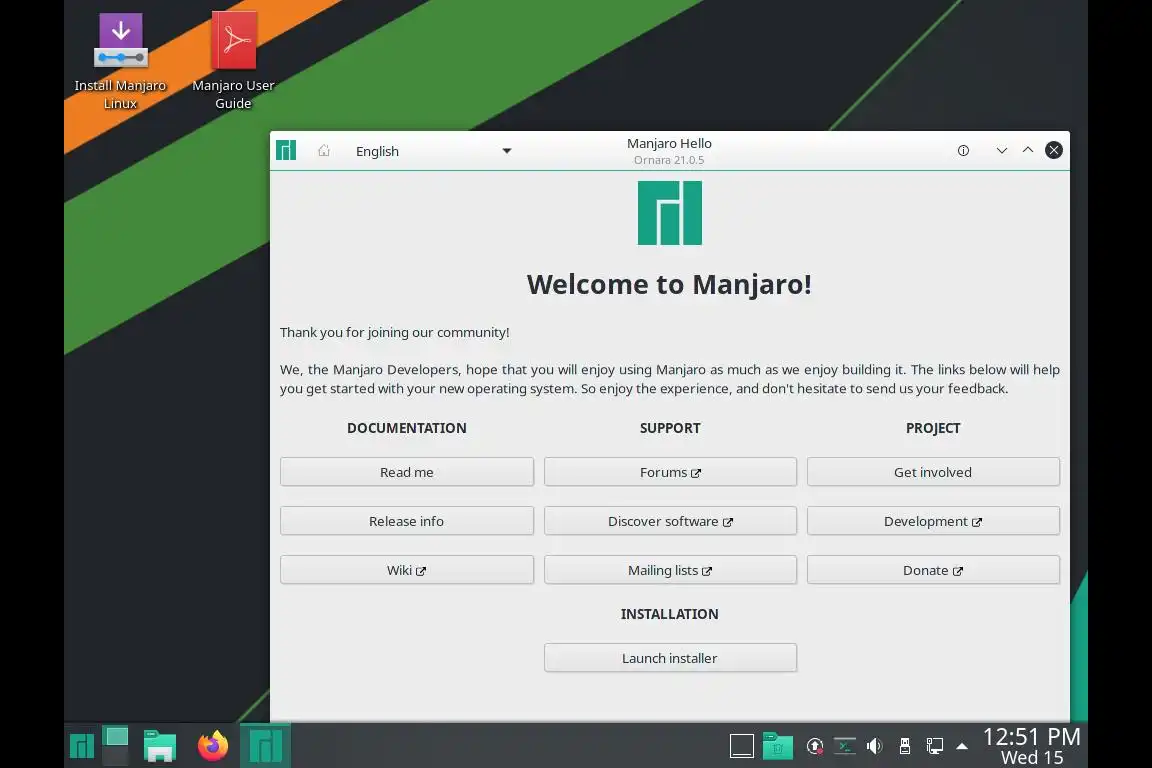
Task: Open the trash folder icon in the panel
Action: point(777,746)
